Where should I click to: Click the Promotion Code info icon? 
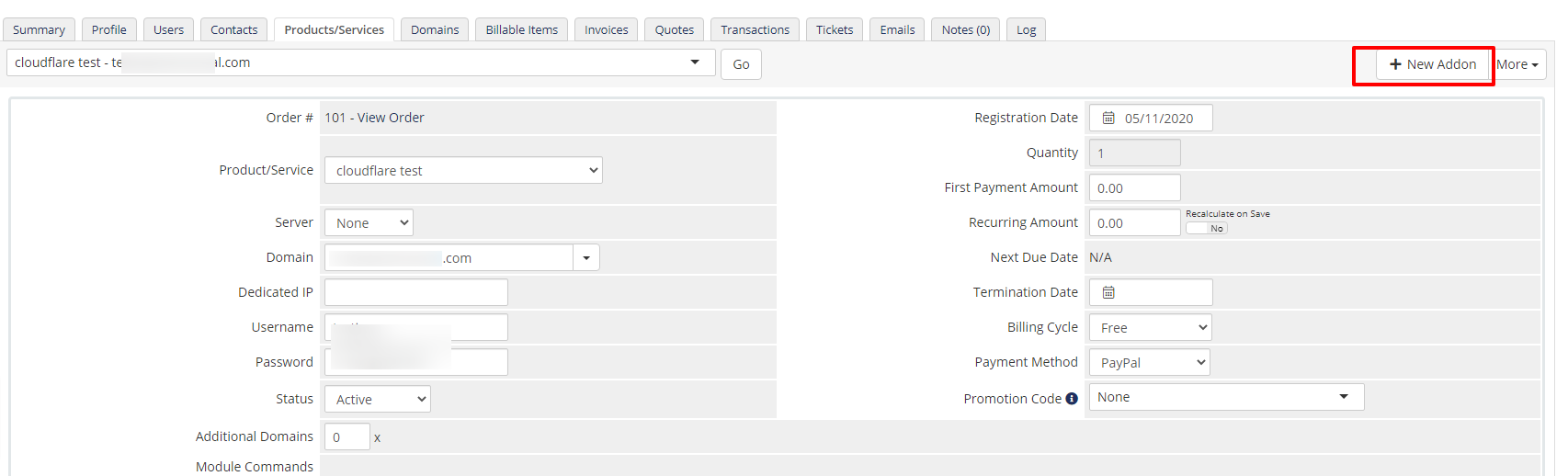coord(1072,399)
